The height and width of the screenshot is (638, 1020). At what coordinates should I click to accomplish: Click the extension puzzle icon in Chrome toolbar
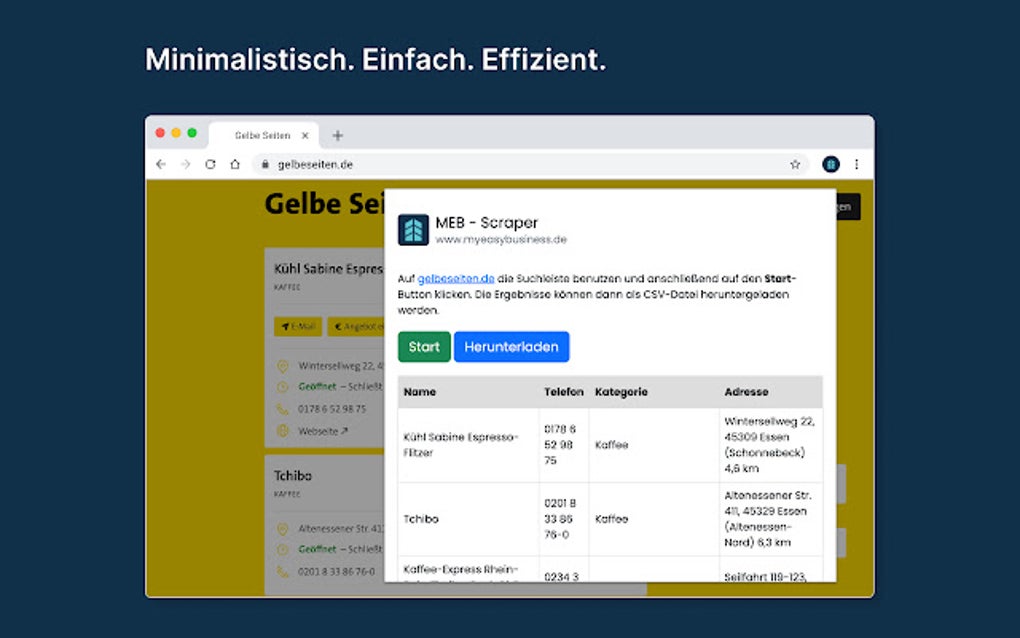tap(832, 164)
